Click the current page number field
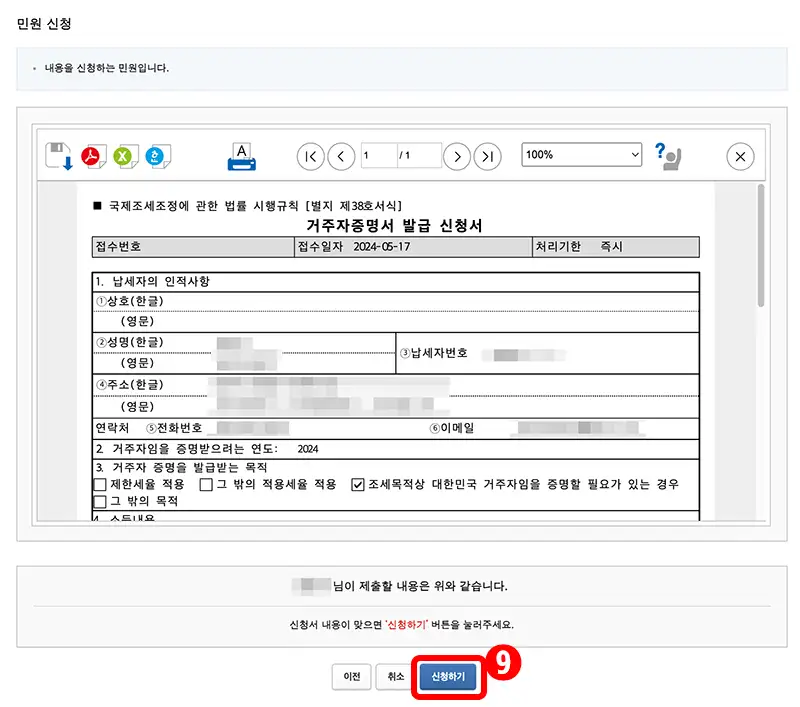 pyautogui.click(x=379, y=155)
